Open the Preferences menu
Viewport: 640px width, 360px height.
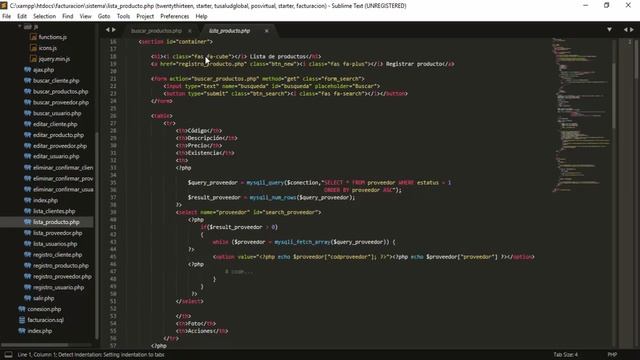click(x=175, y=16)
